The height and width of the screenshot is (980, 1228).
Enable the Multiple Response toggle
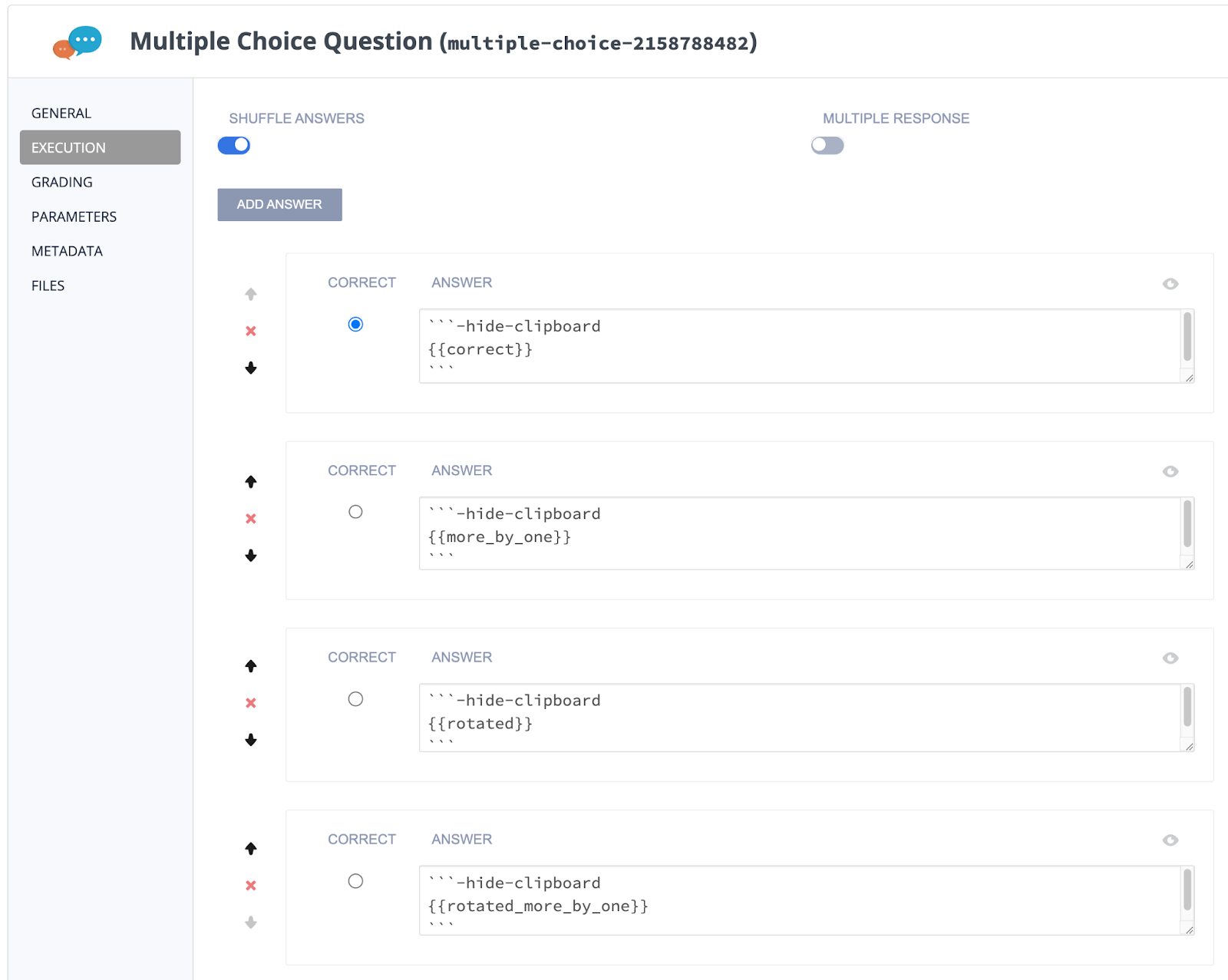(x=827, y=145)
